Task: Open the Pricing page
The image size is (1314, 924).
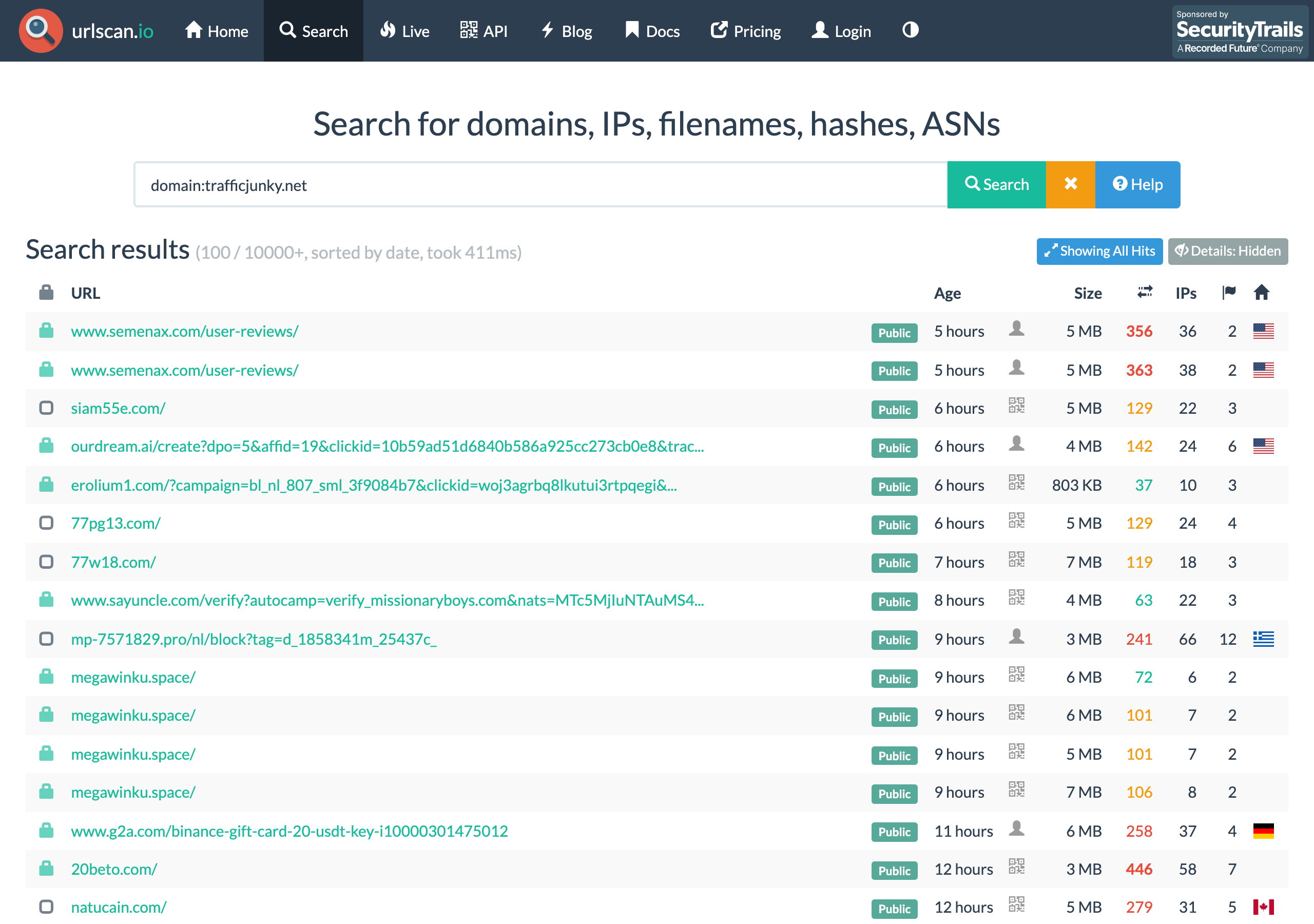Action: tap(746, 31)
